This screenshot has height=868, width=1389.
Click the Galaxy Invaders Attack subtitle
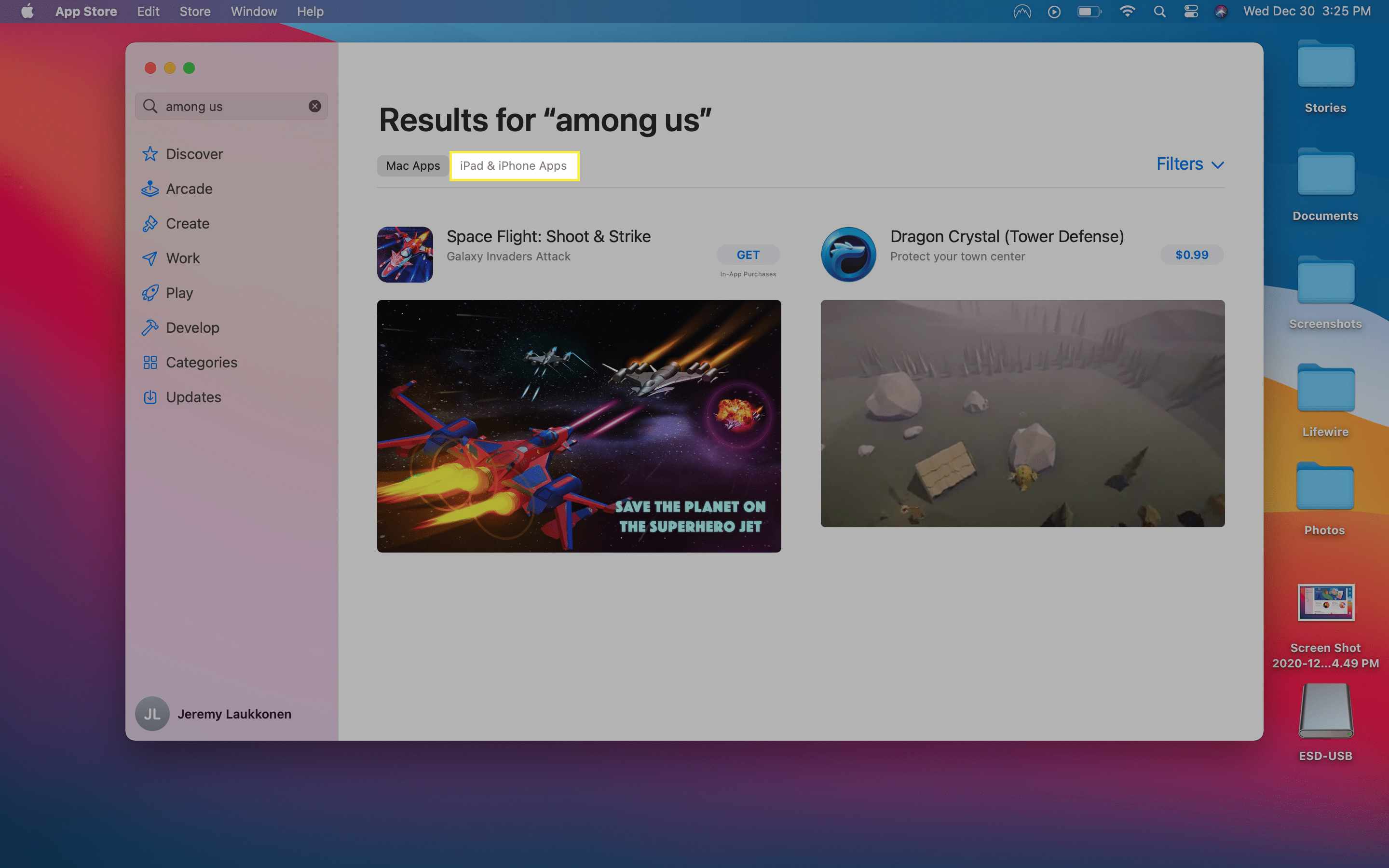click(x=508, y=257)
